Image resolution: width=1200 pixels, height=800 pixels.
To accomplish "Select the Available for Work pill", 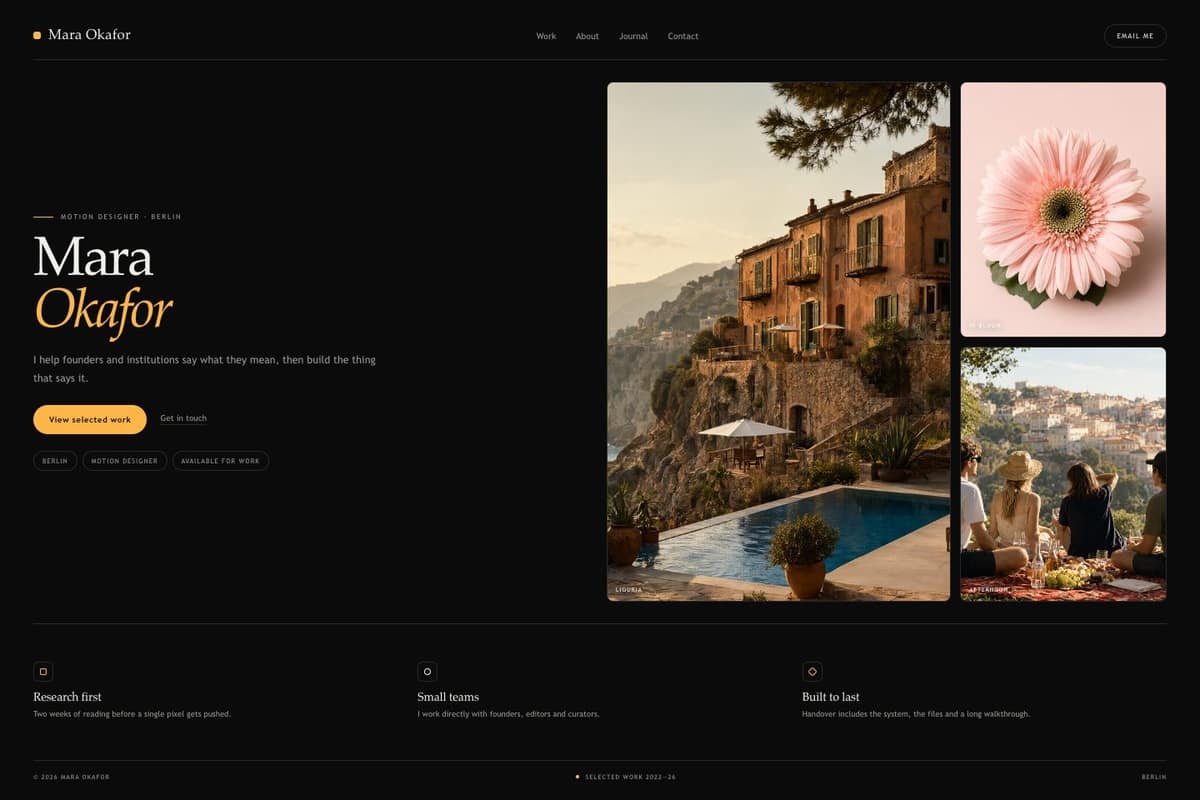I will click(x=220, y=461).
